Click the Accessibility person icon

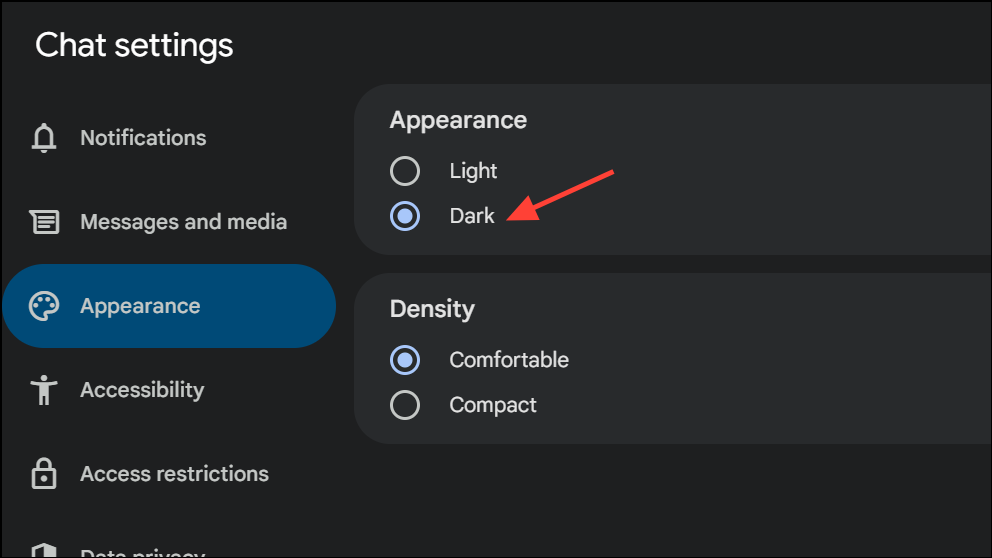[44, 390]
